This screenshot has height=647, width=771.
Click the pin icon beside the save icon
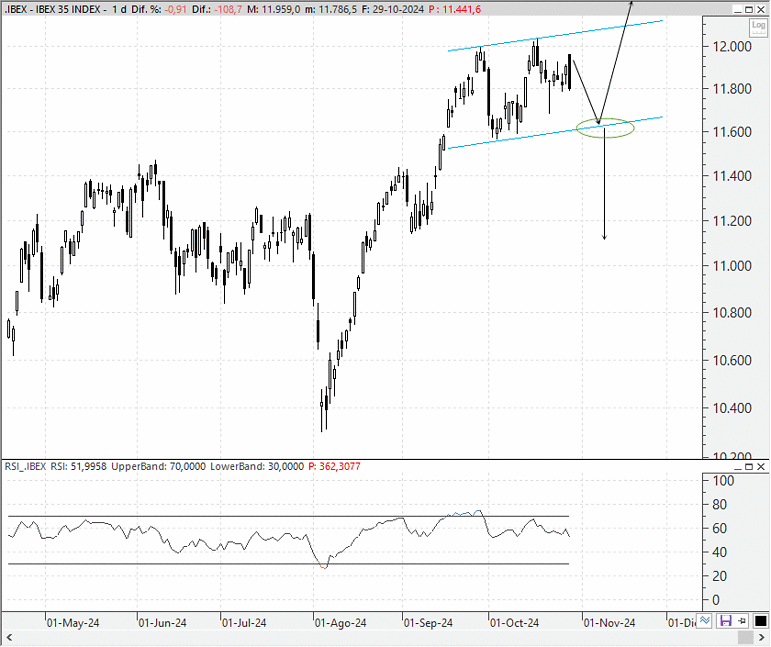pyautogui.click(x=742, y=620)
